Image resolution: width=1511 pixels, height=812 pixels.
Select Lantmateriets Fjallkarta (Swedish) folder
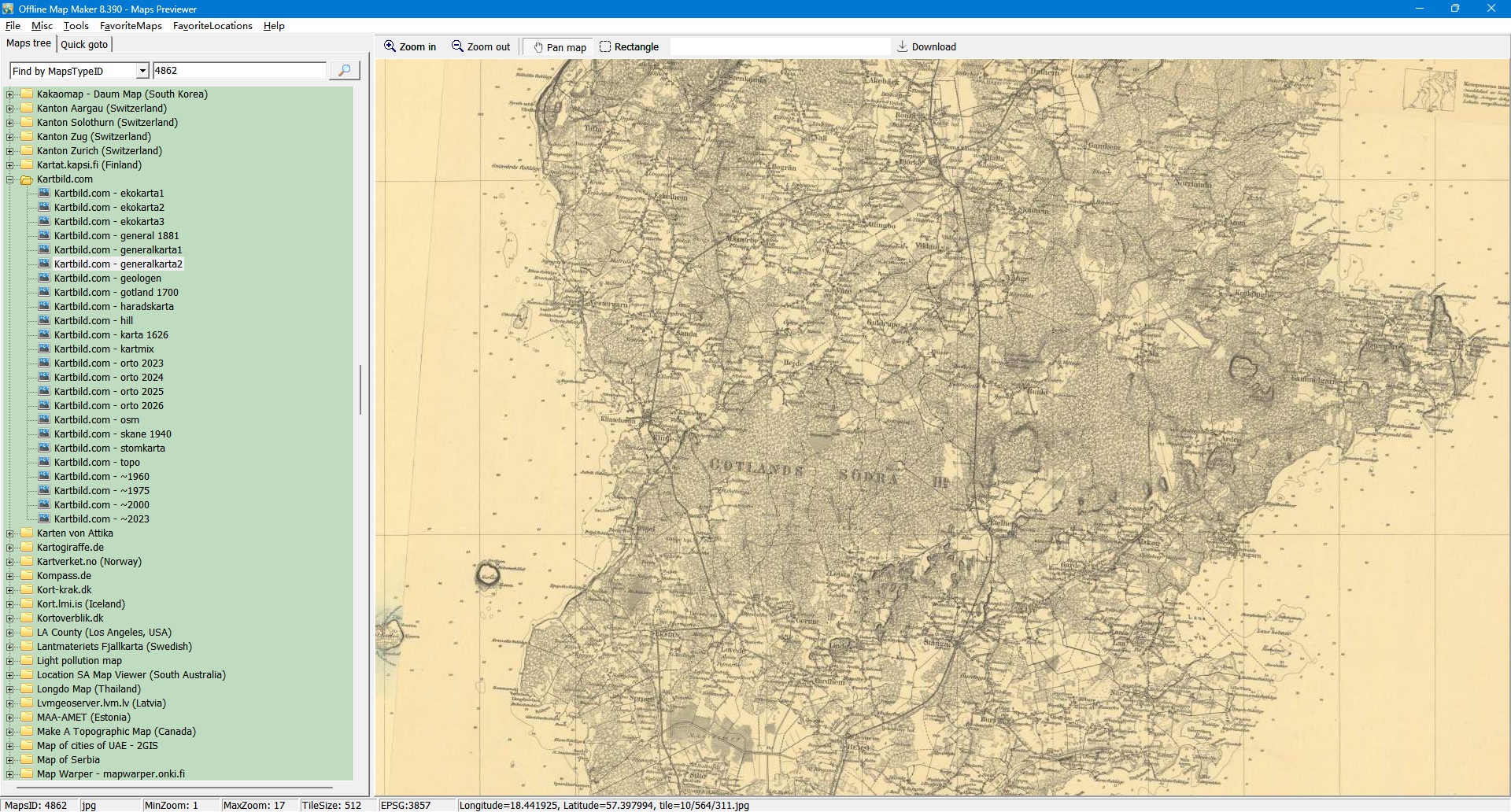tap(114, 647)
